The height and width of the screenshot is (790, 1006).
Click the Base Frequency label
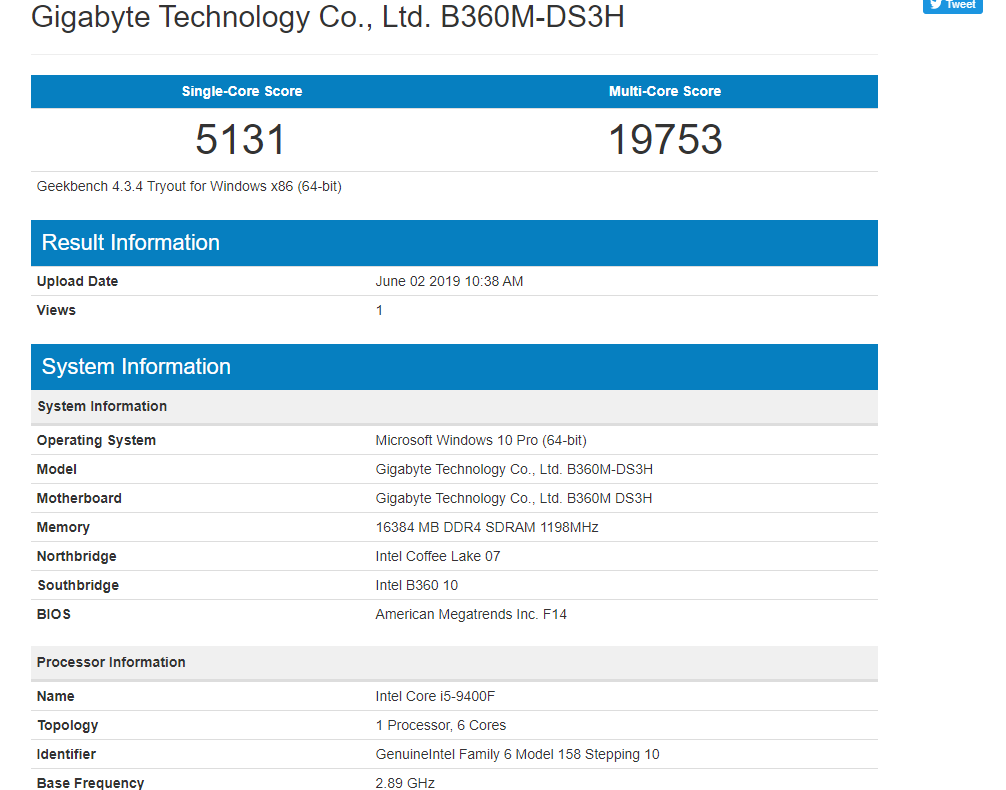pyautogui.click(x=90, y=783)
